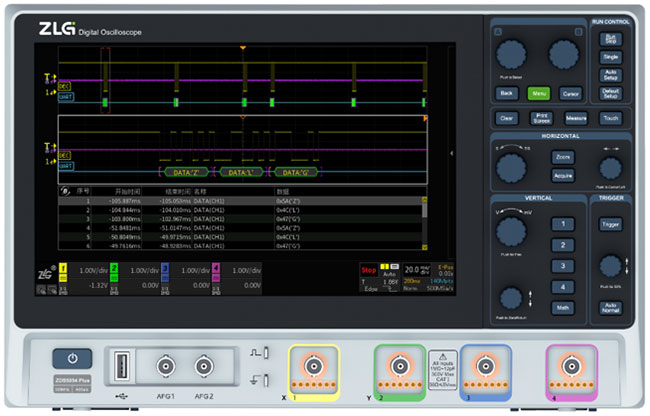Click the channel 4 magenta indicator

[215, 270]
